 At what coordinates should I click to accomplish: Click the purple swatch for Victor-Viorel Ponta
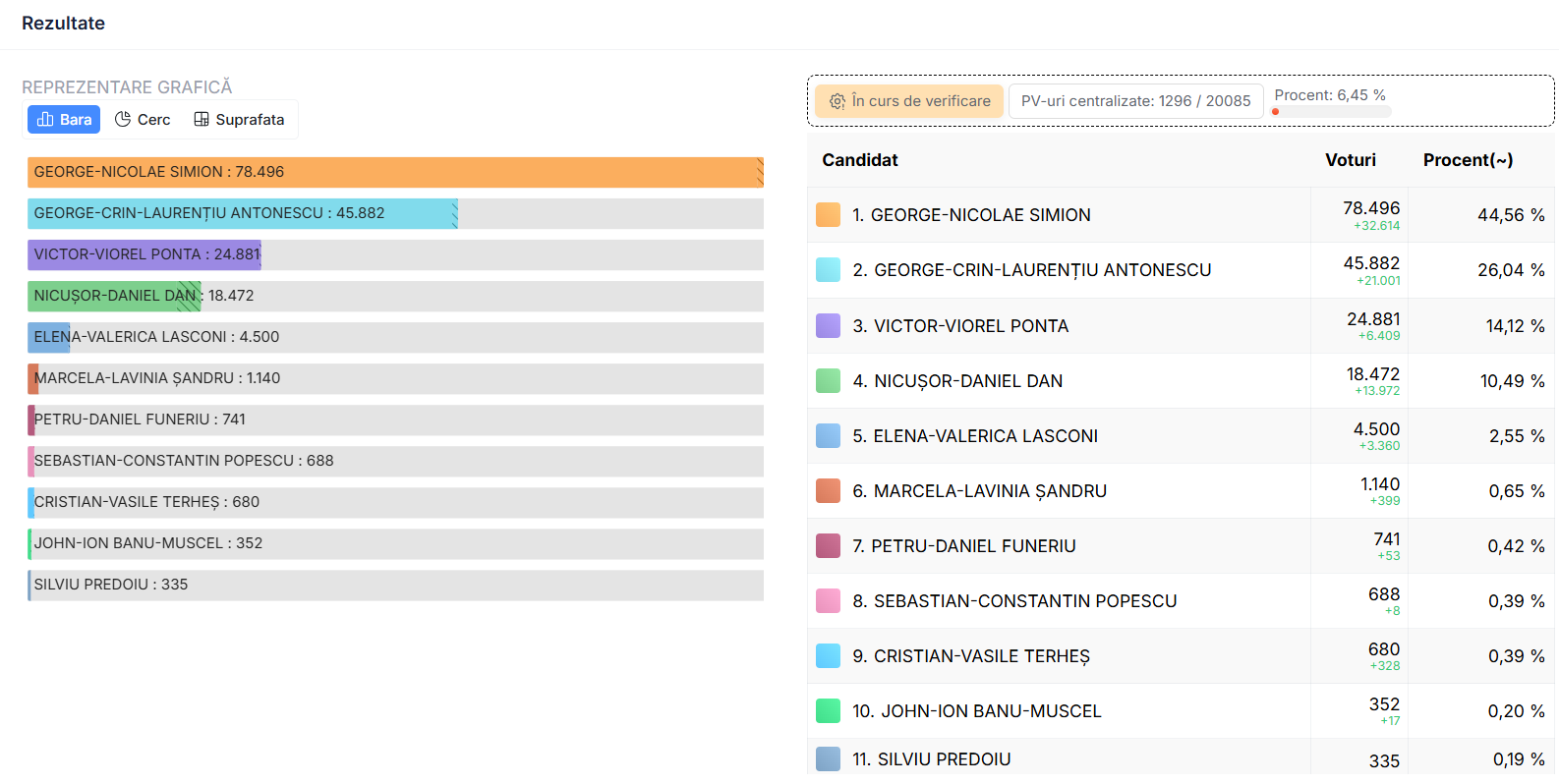pos(828,326)
